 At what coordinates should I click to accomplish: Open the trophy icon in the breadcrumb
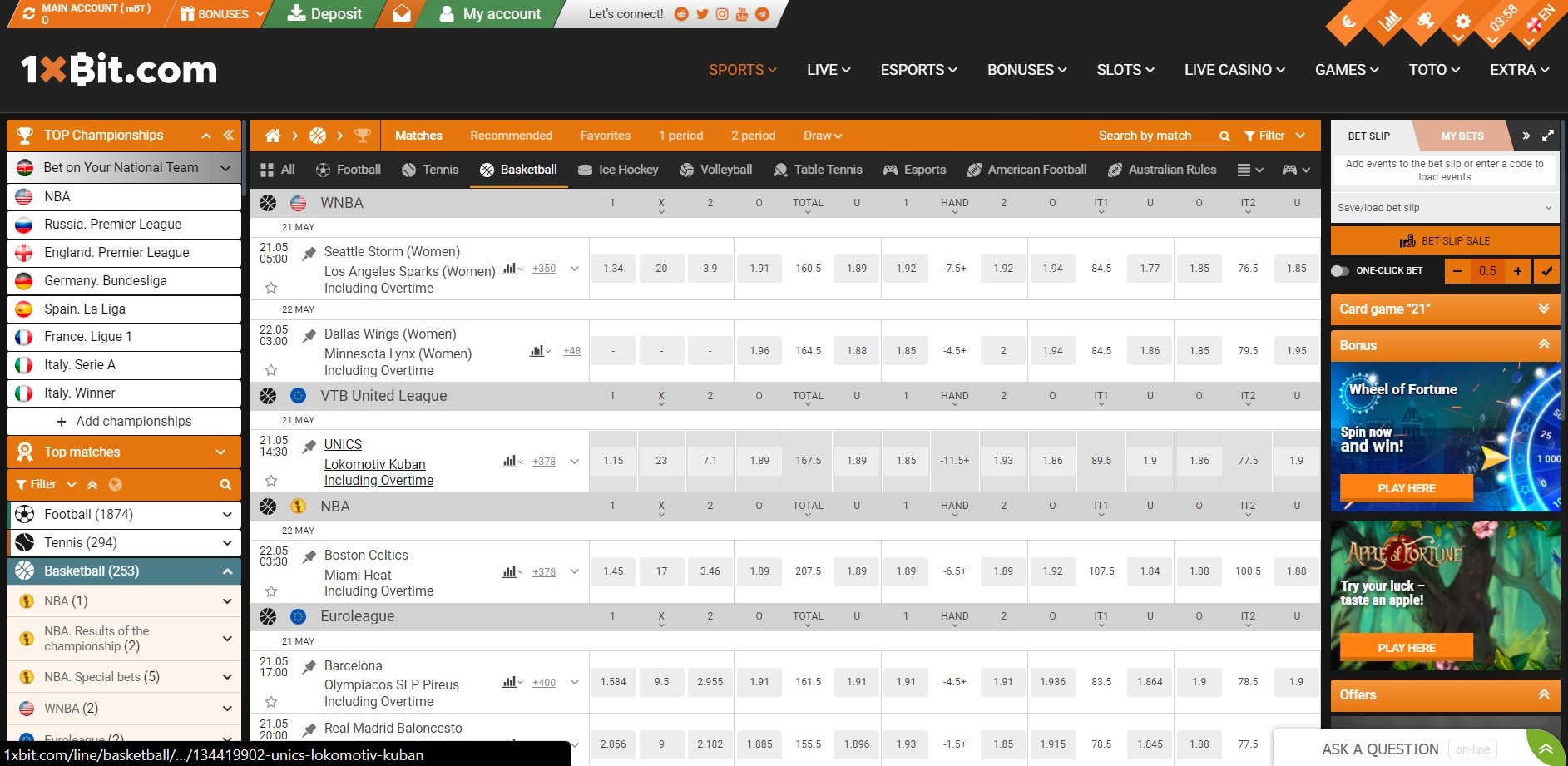click(x=364, y=135)
